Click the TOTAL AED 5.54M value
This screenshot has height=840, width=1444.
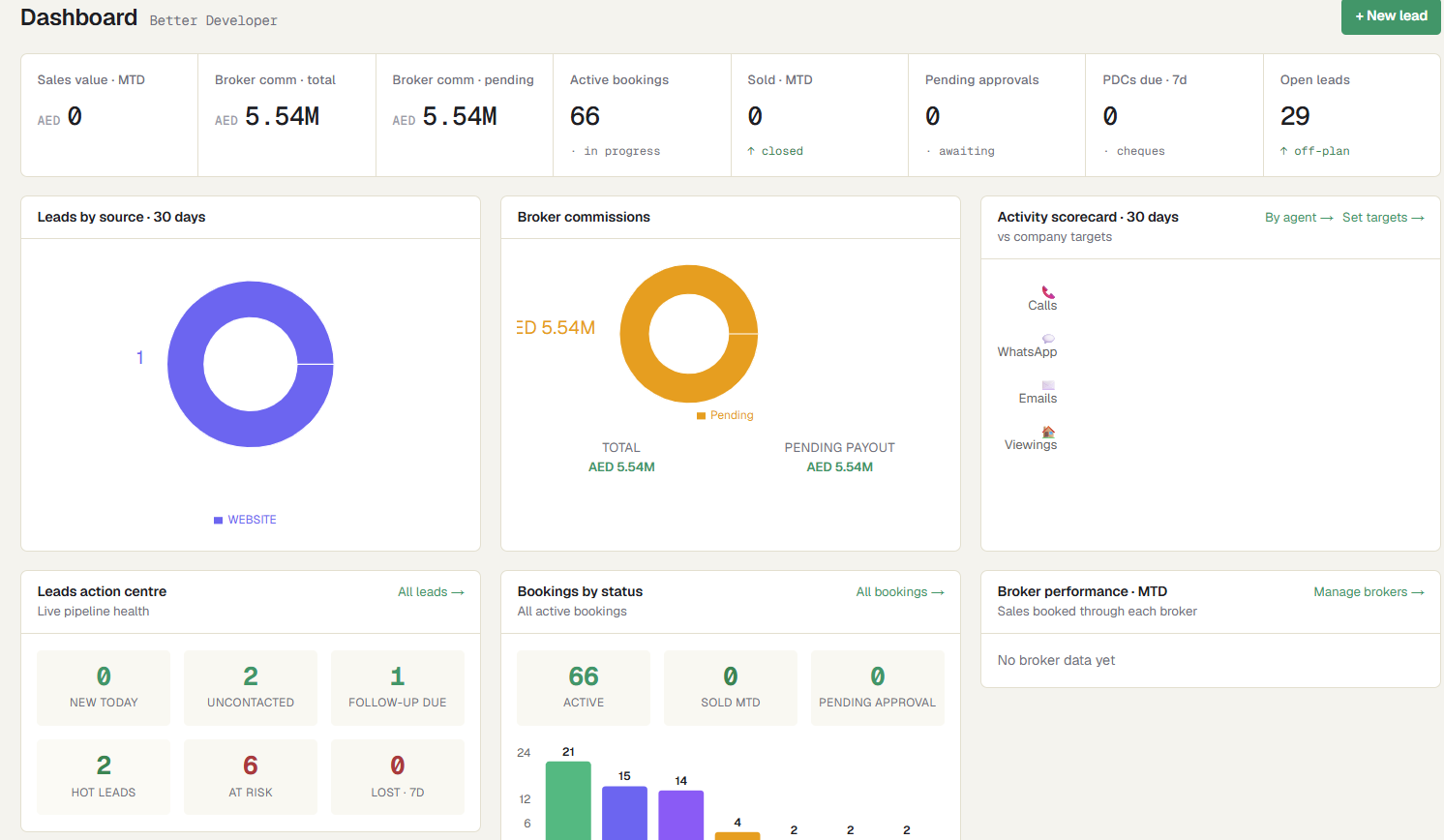pos(621,467)
